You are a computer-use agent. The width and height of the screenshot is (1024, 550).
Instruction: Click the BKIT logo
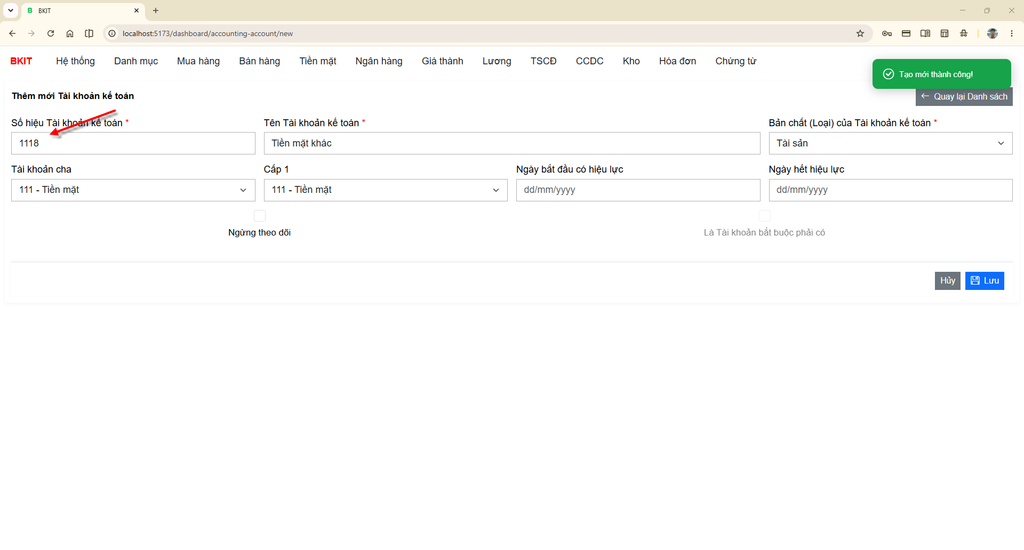tap(21, 61)
